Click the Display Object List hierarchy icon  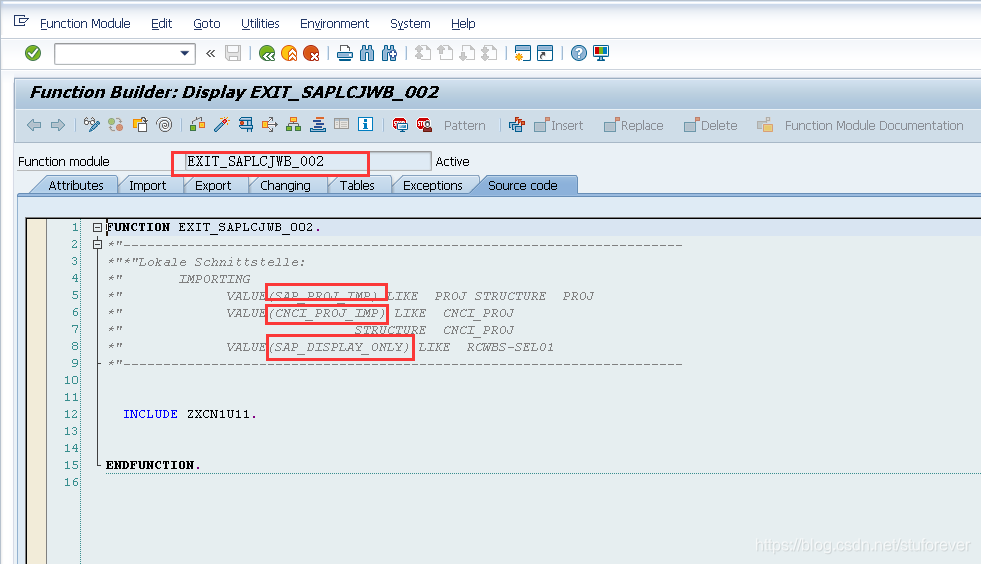point(293,125)
